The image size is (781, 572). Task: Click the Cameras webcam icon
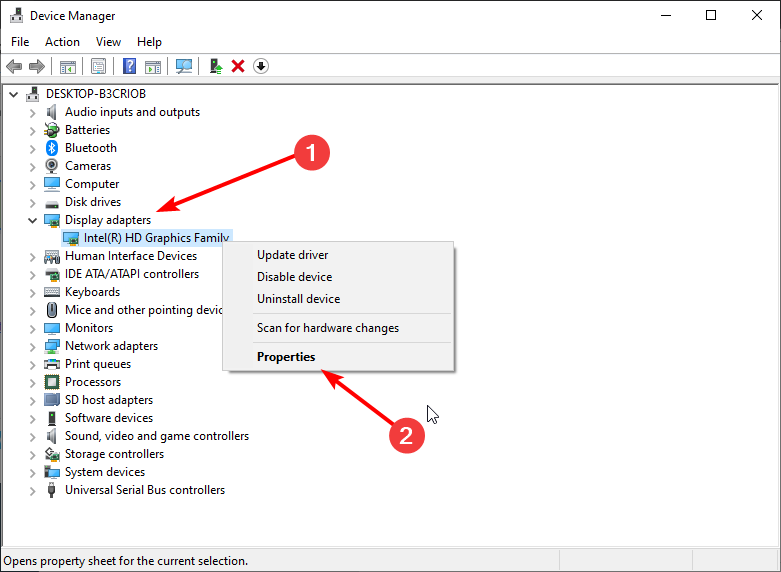(x=52, y=166)
